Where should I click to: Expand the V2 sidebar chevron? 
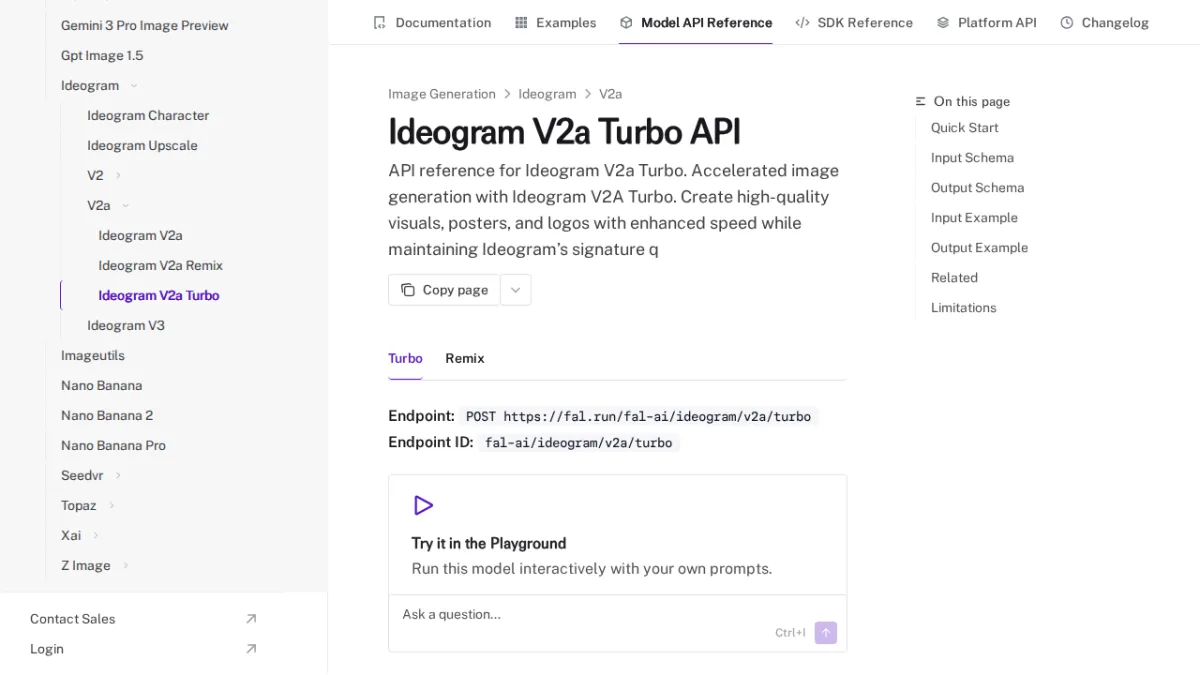coord(118,176)
